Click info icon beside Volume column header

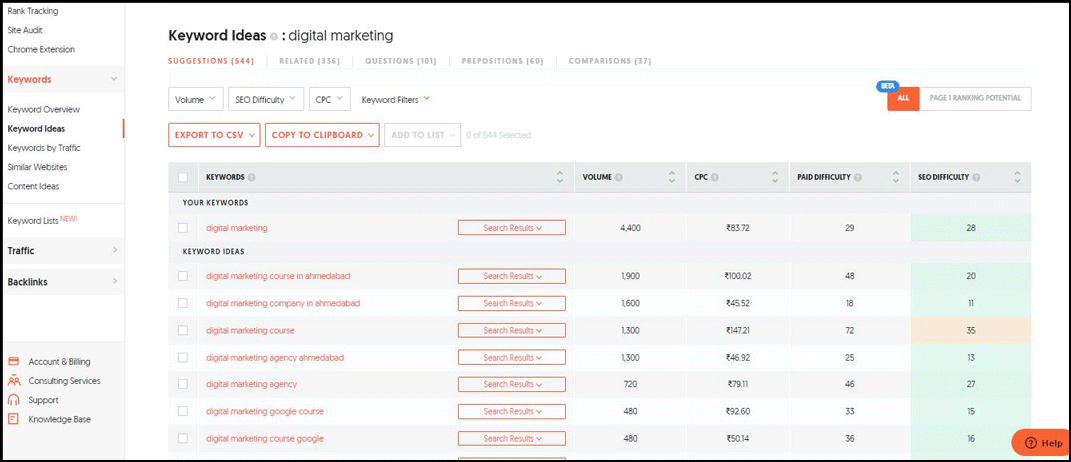coord(620,178)
